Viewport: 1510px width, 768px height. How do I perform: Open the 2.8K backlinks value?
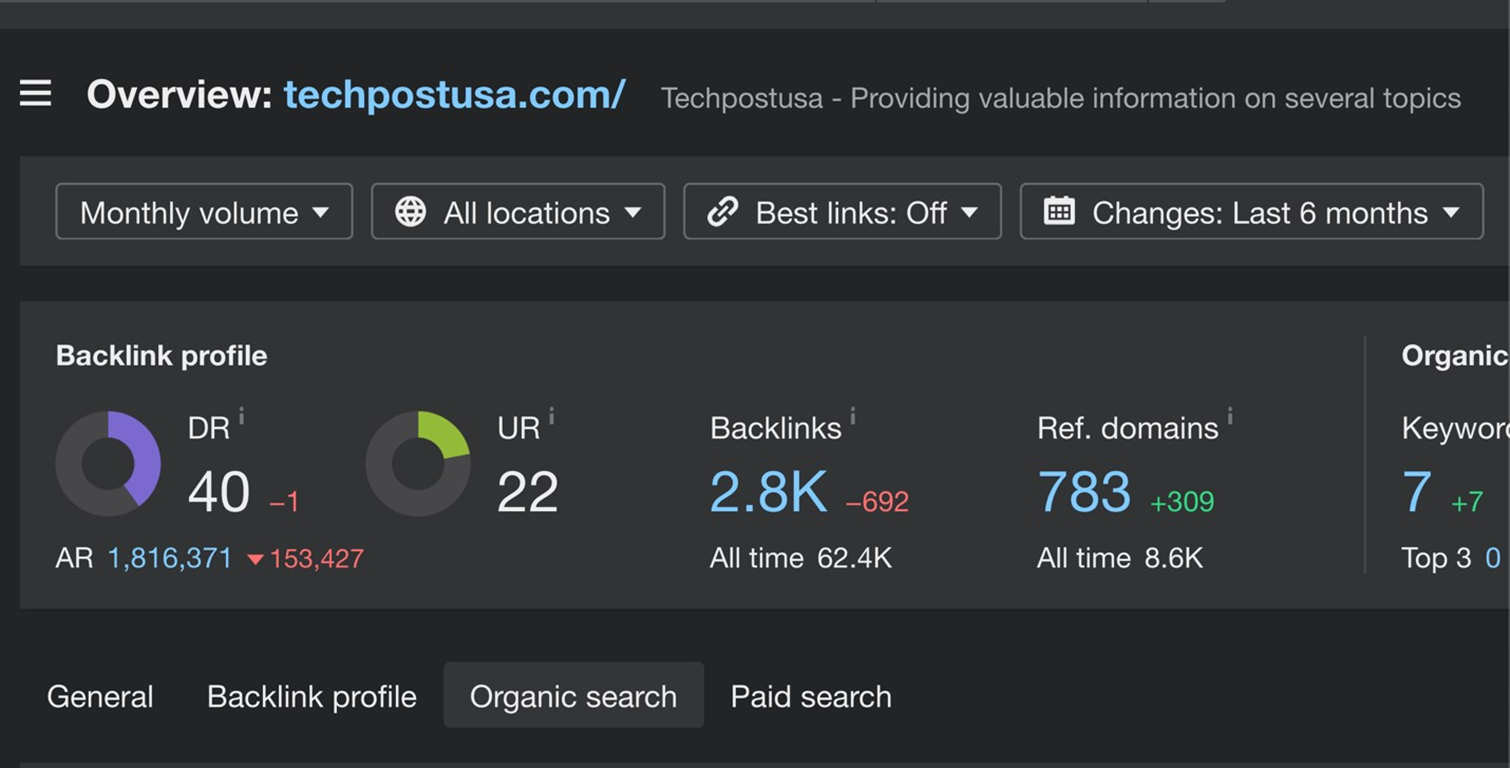tap(768, 492)
